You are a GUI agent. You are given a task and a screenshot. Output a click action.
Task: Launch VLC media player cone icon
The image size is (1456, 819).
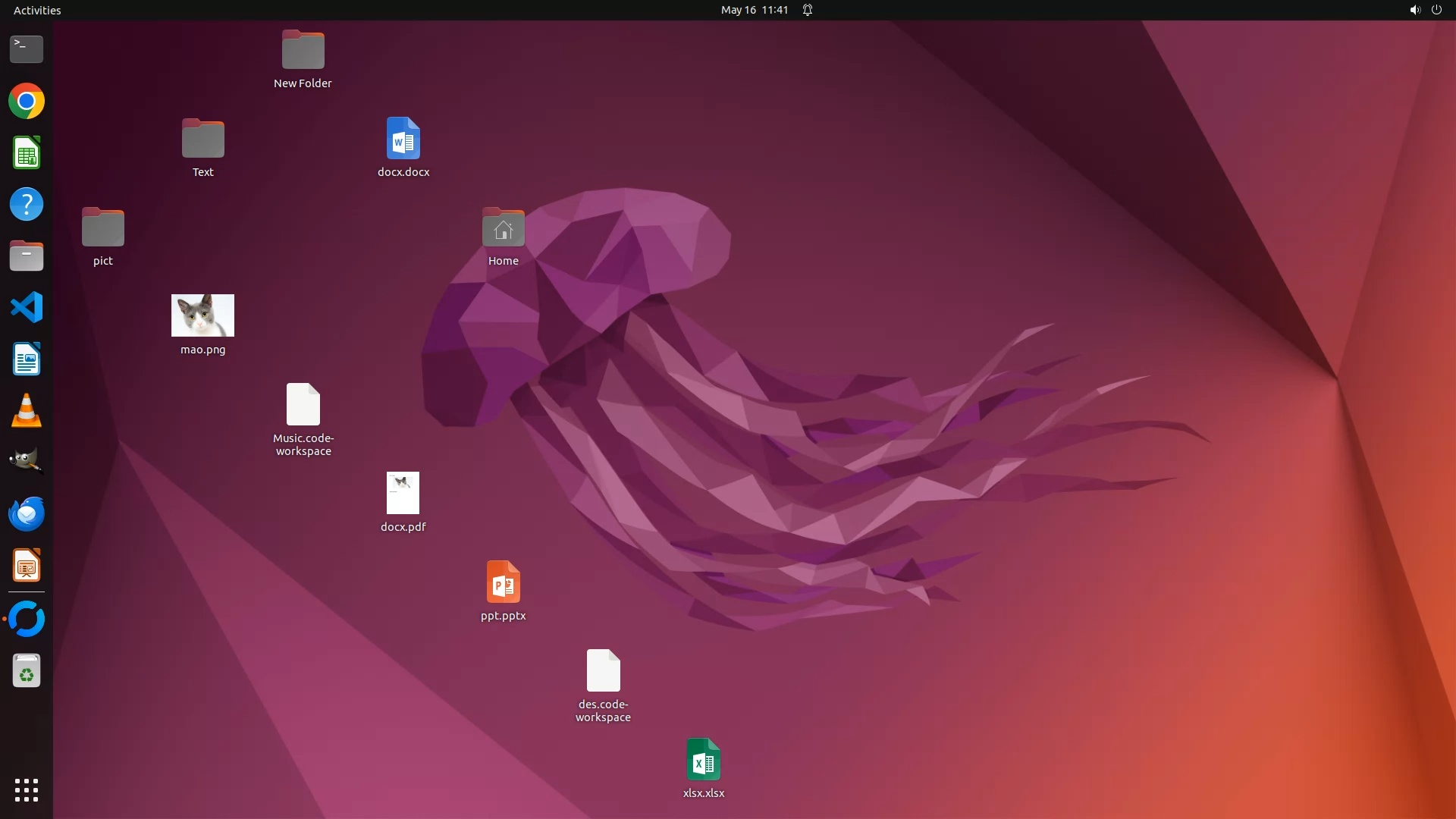(x=27, y=411)
